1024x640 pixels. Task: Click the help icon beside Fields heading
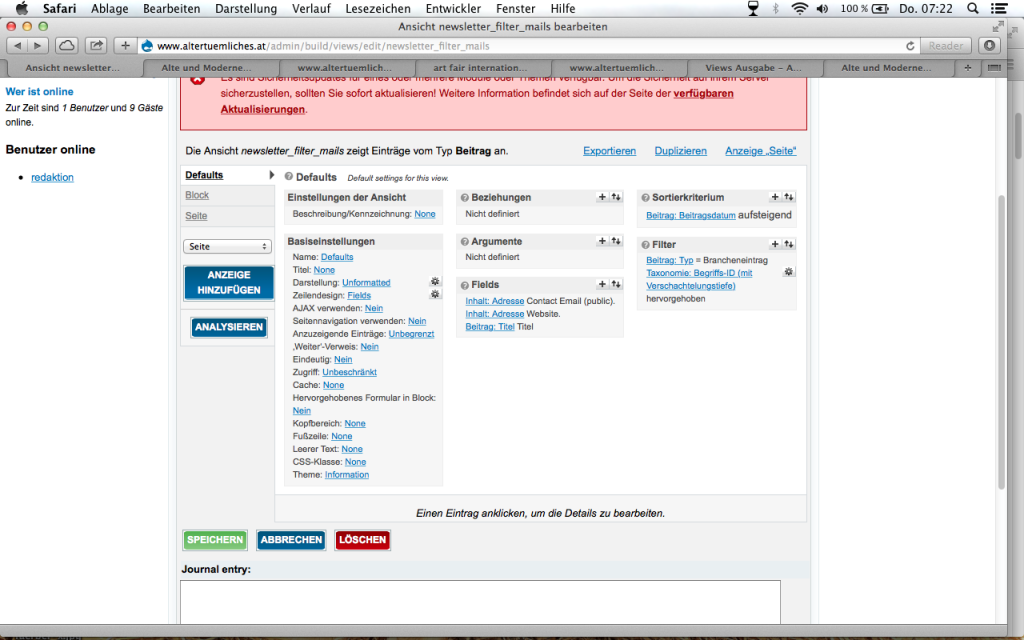pos(465,285)
